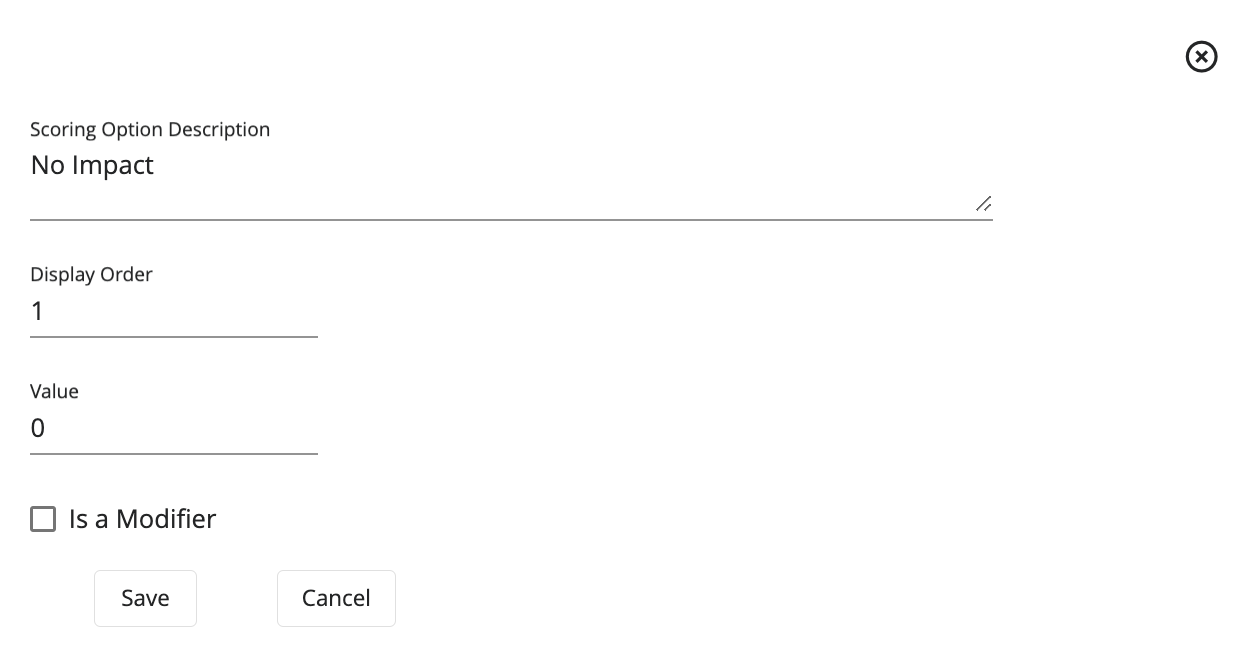Cancel editing the scoring option
The image size is (1244, 654).
pos(336,598)
